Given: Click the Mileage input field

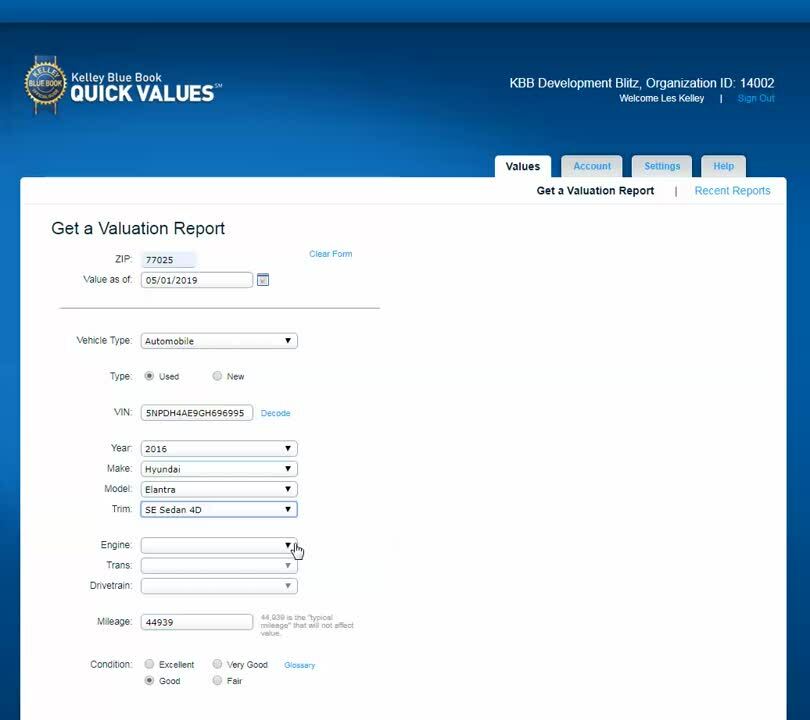Looking at the screenshot, I should (197, 622).
